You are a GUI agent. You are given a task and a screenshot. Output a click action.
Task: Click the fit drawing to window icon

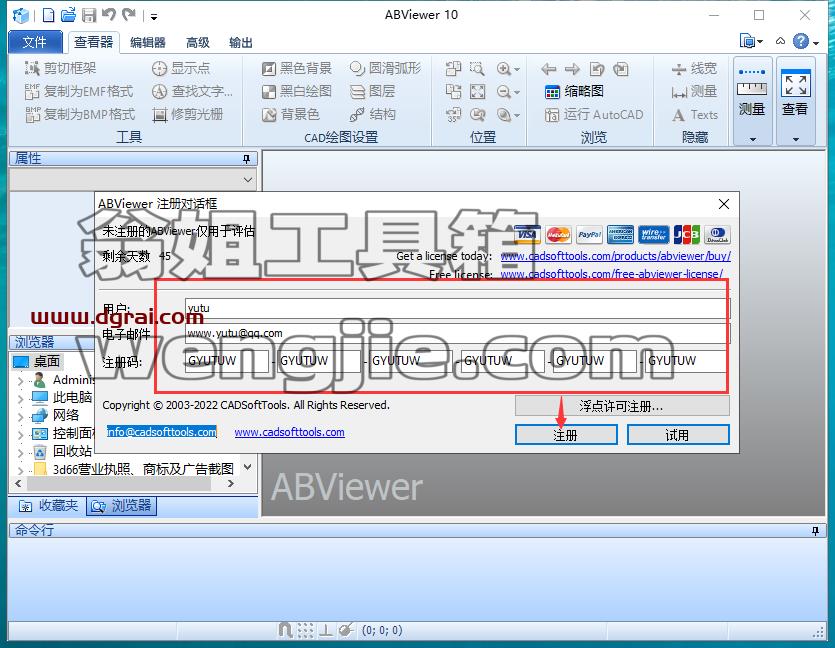(x=478, y=92)
